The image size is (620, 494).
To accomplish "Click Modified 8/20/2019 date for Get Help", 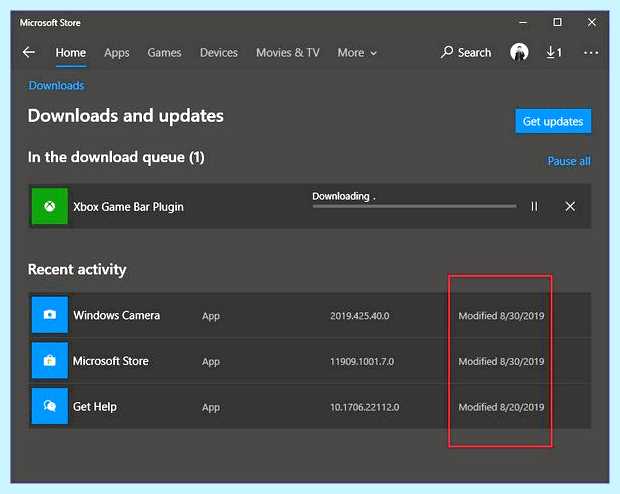I will pyautogui.click(x=501, y=407).
